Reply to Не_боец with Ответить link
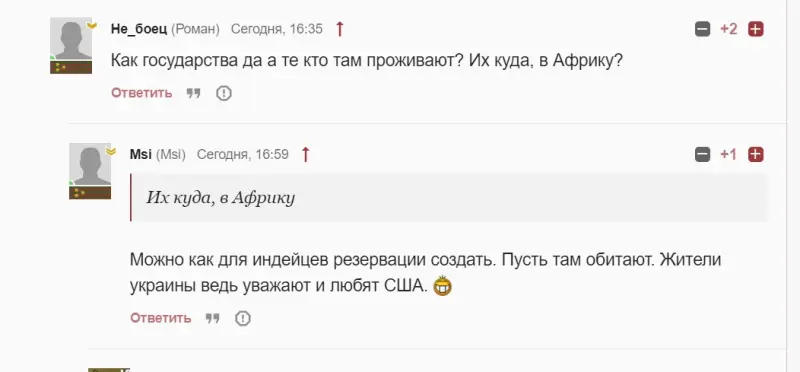This screenshot has width=800, height=372. [142, 93]
